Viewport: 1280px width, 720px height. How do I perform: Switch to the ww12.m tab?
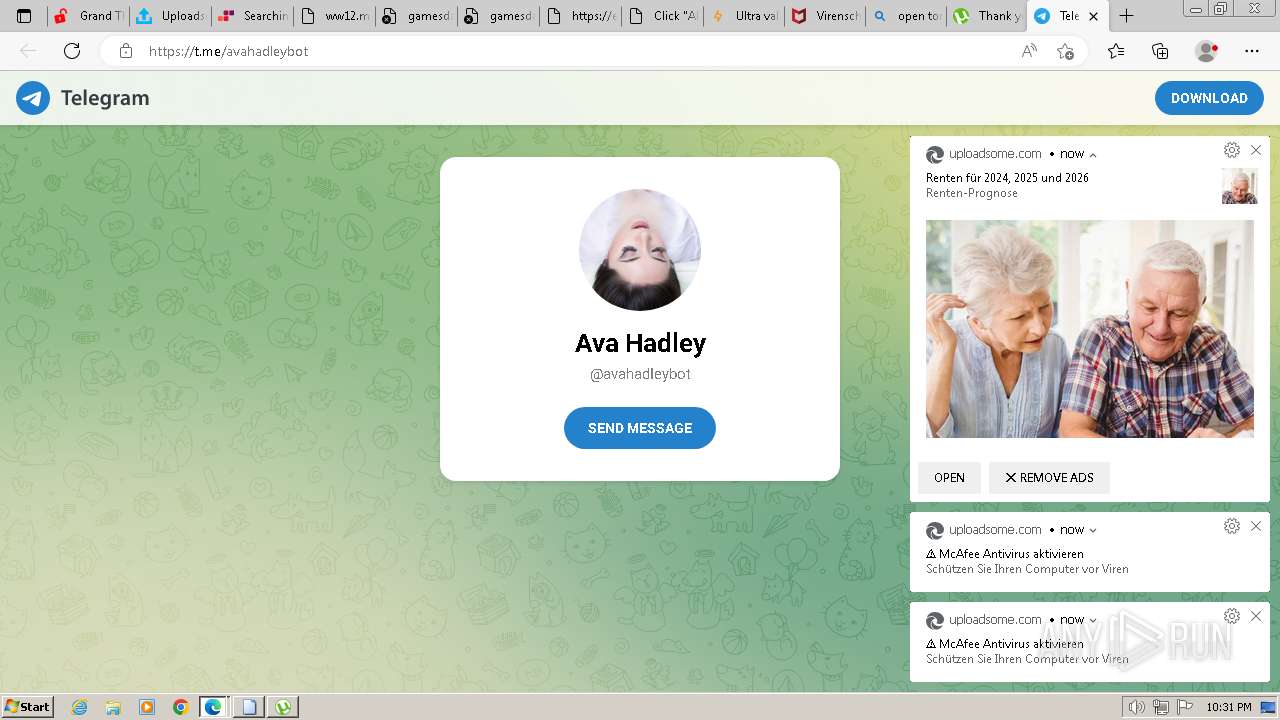[x=334, y=16]
